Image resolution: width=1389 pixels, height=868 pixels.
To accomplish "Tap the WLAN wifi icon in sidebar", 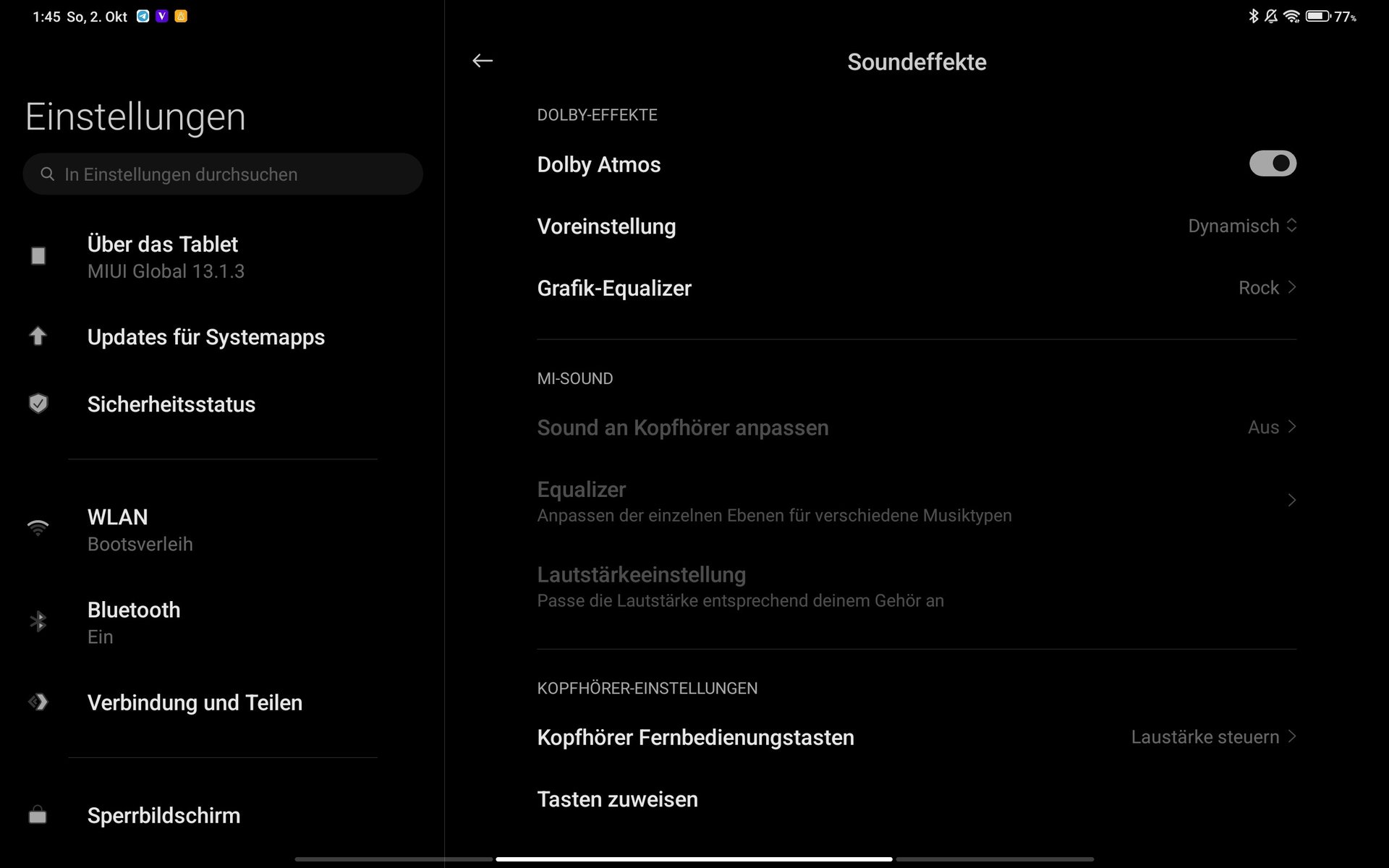I will coord(38,528).
